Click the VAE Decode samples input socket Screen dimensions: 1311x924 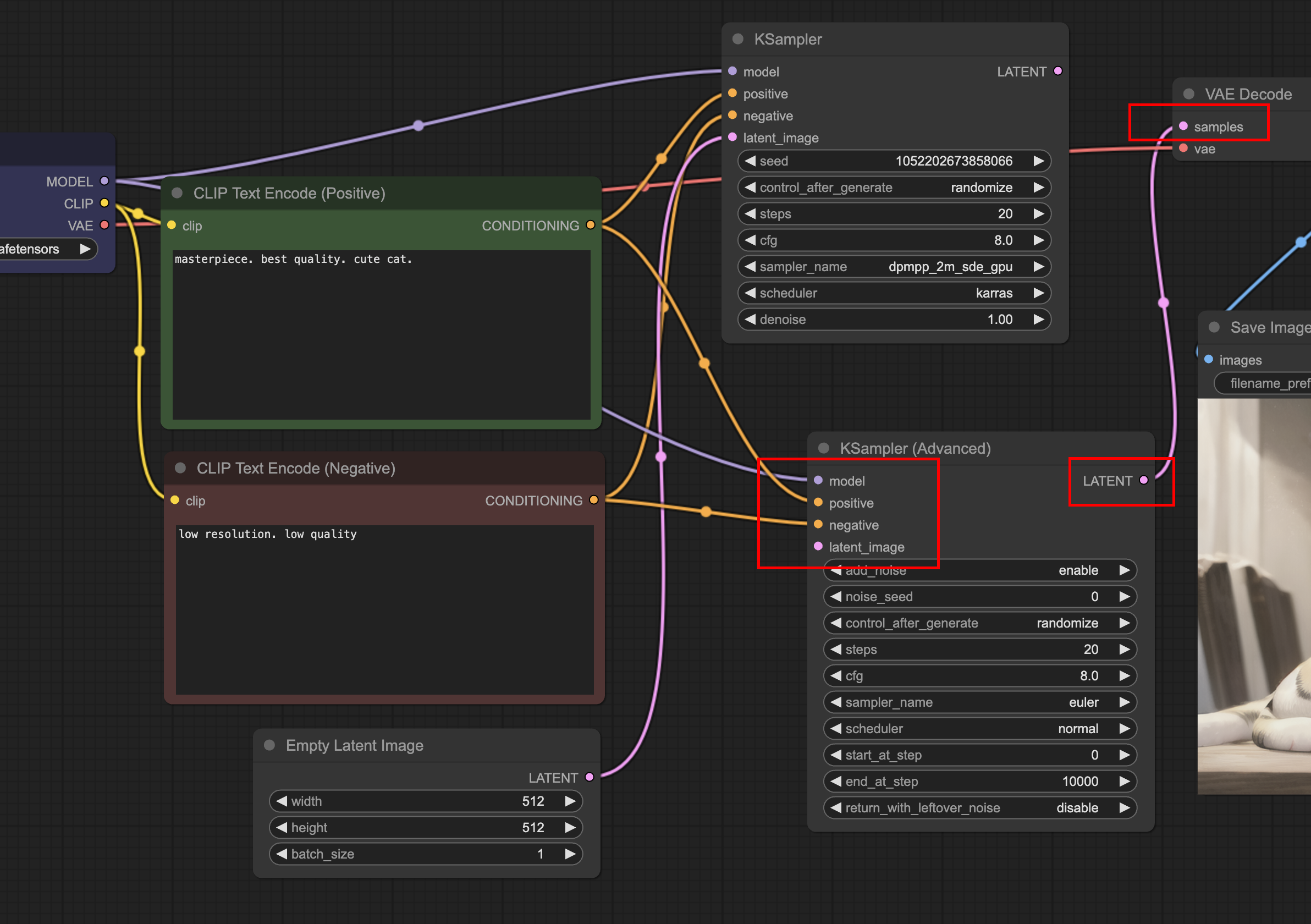(x=1183, y=126)
